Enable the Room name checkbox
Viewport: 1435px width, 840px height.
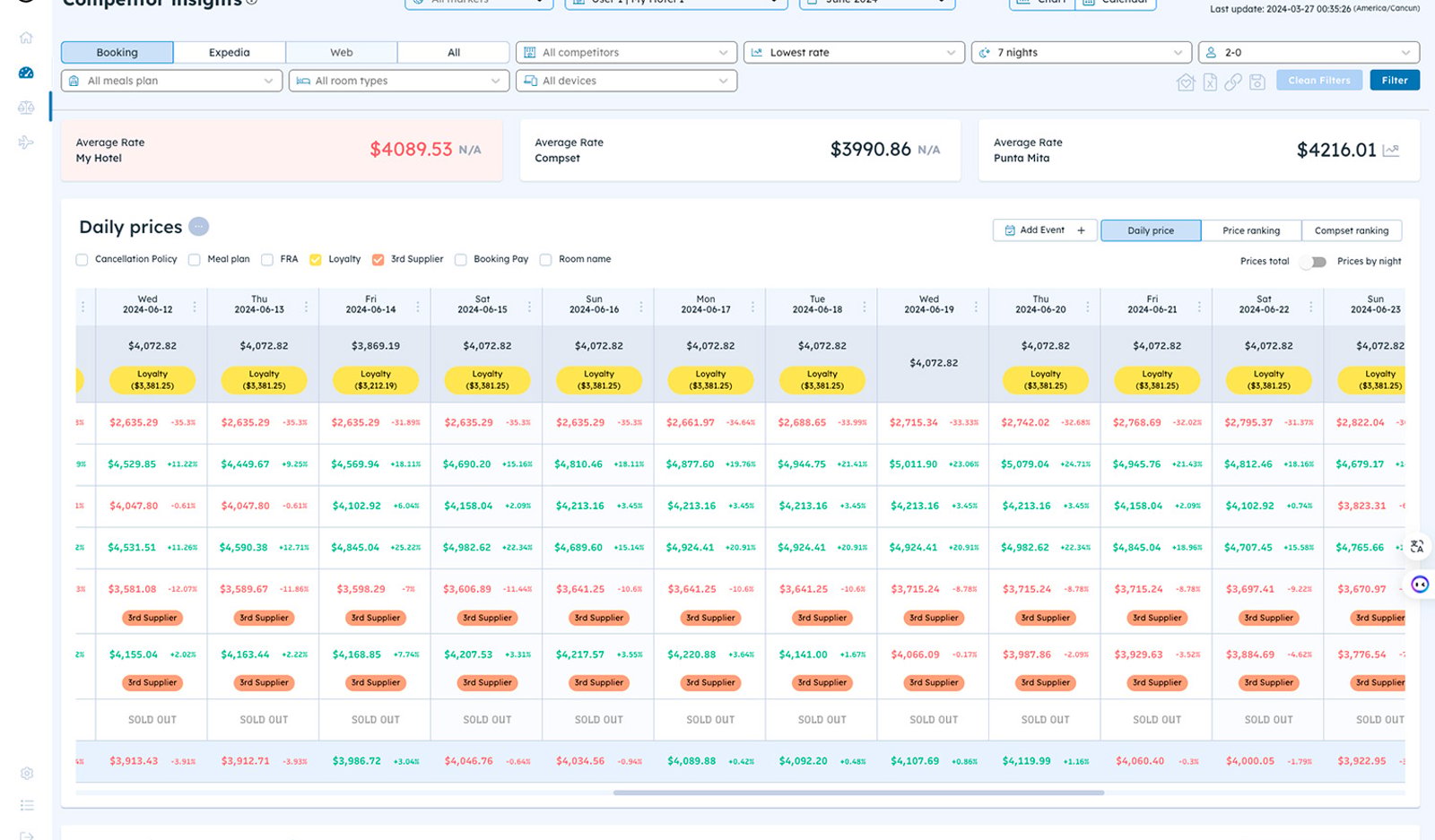[545, 260]
